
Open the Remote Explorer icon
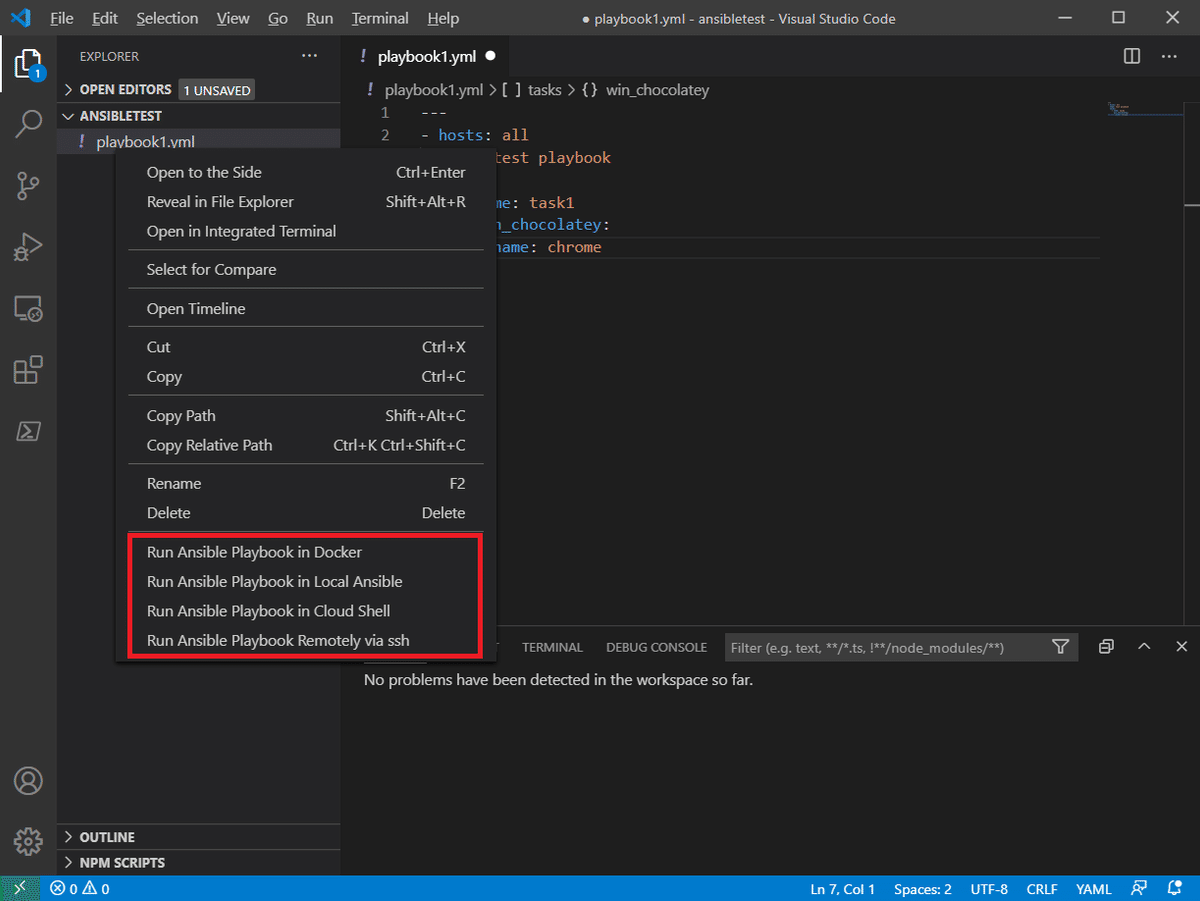[28, 308]
